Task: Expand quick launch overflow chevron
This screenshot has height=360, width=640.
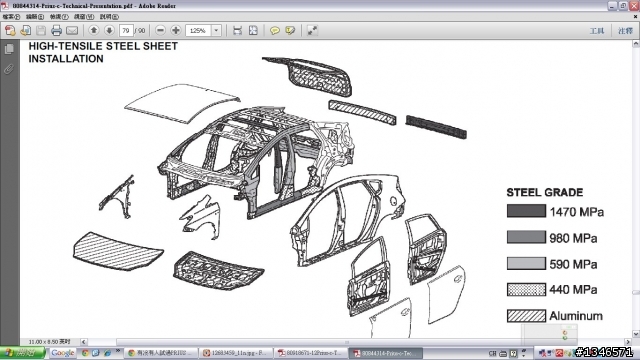Action: point(118,351)
